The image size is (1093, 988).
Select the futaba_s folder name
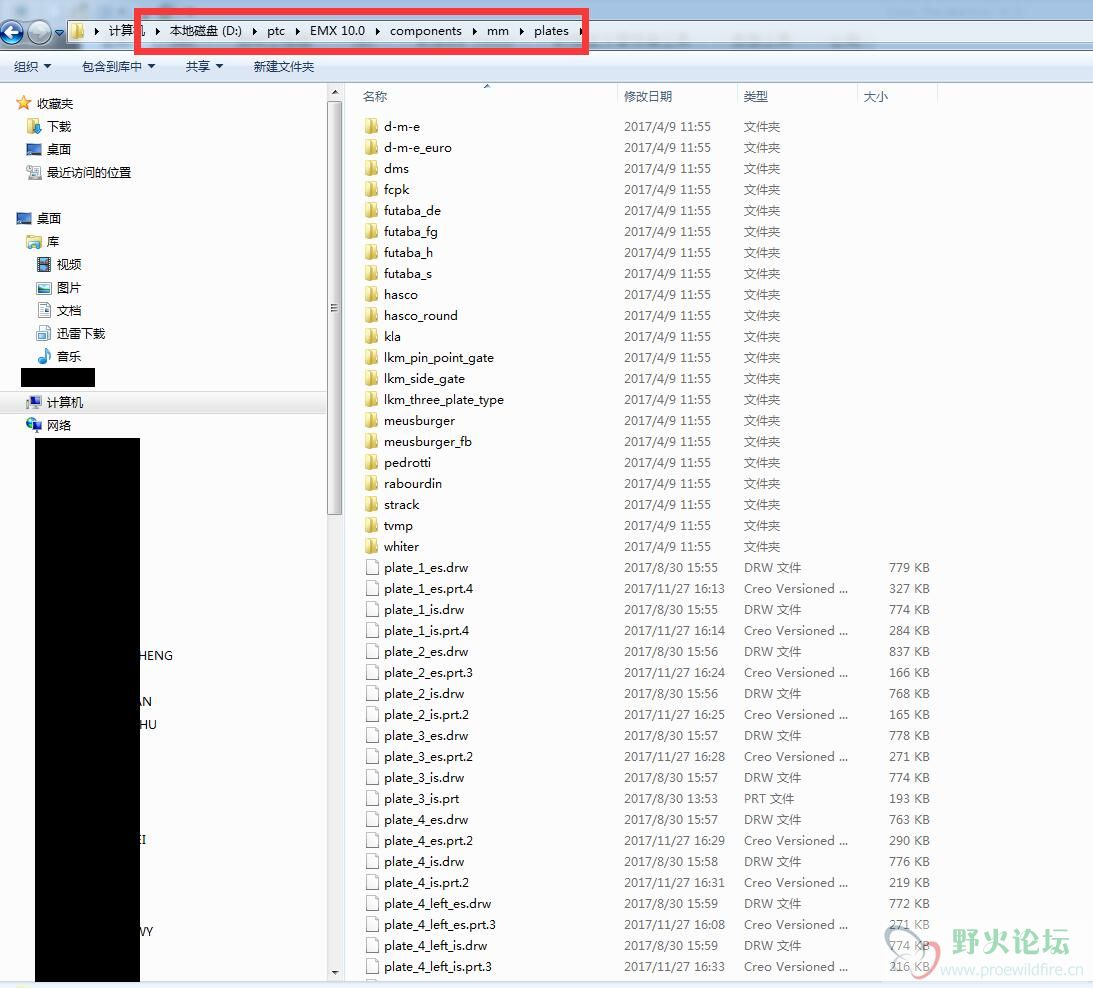pos(408,273)
